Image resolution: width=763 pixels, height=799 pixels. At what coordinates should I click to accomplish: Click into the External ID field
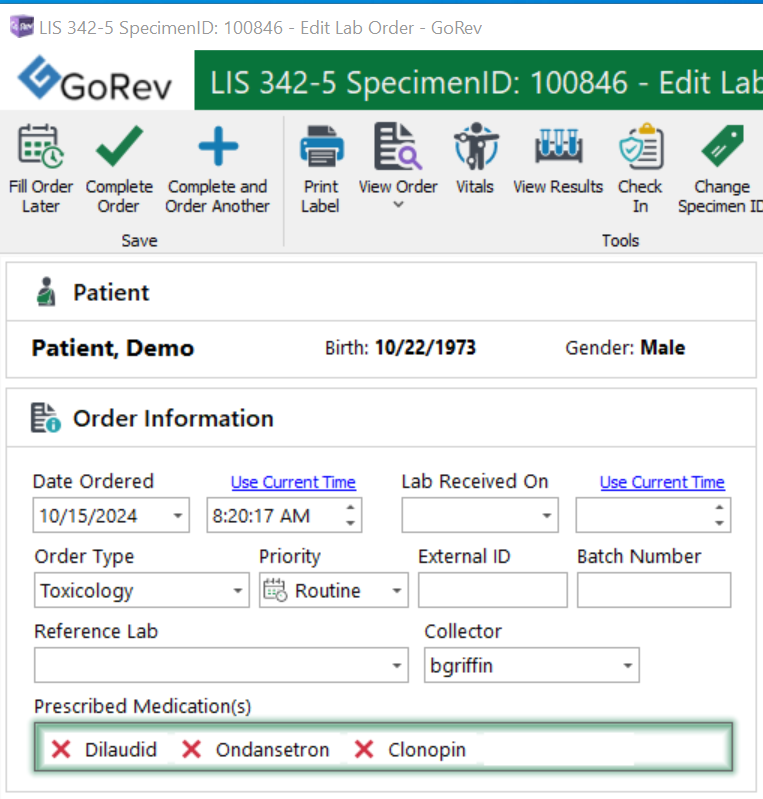pyautogui.click(x=492, y=590)
